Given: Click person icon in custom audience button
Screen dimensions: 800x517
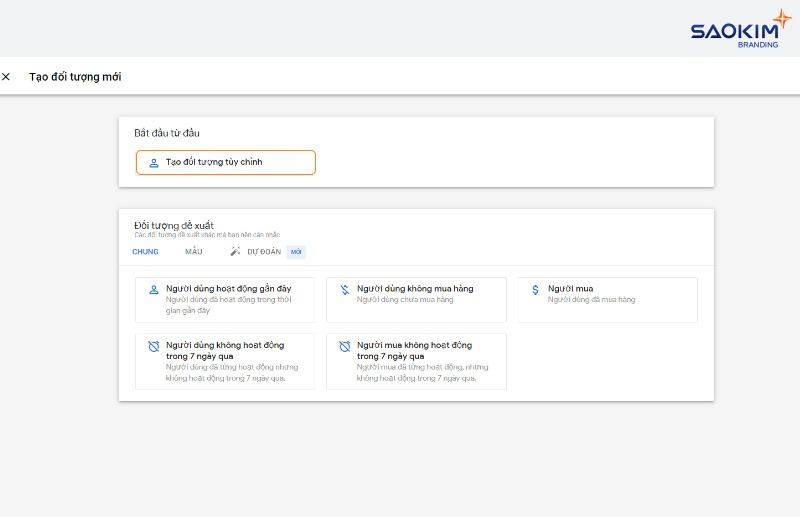Looking at the screenshot, I should (154, 163).
